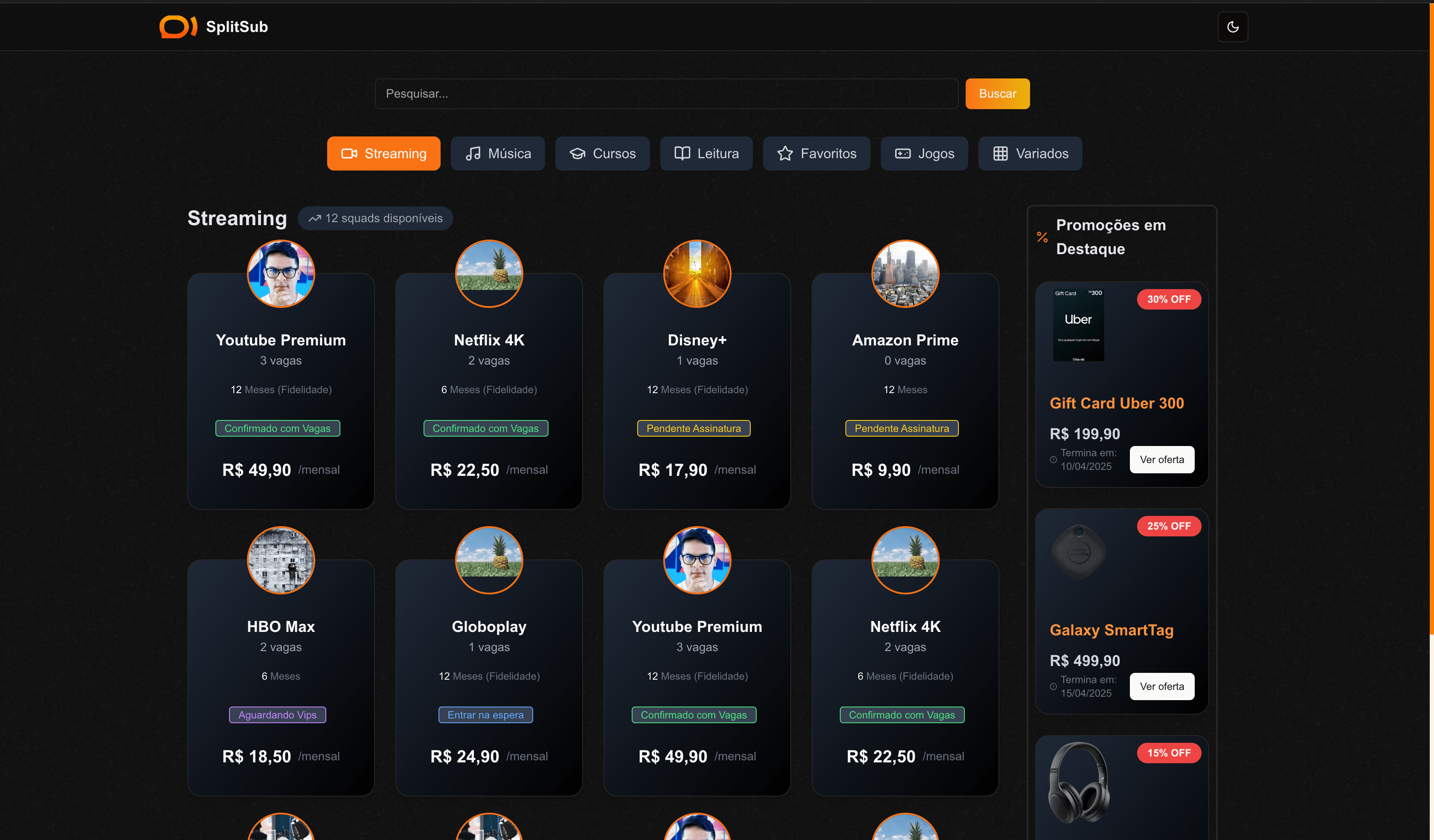Open the Gift Card Uber 300 title link
Image resolution: width=1434 pixels, height=840 pixels.
tap(1116, 403)
